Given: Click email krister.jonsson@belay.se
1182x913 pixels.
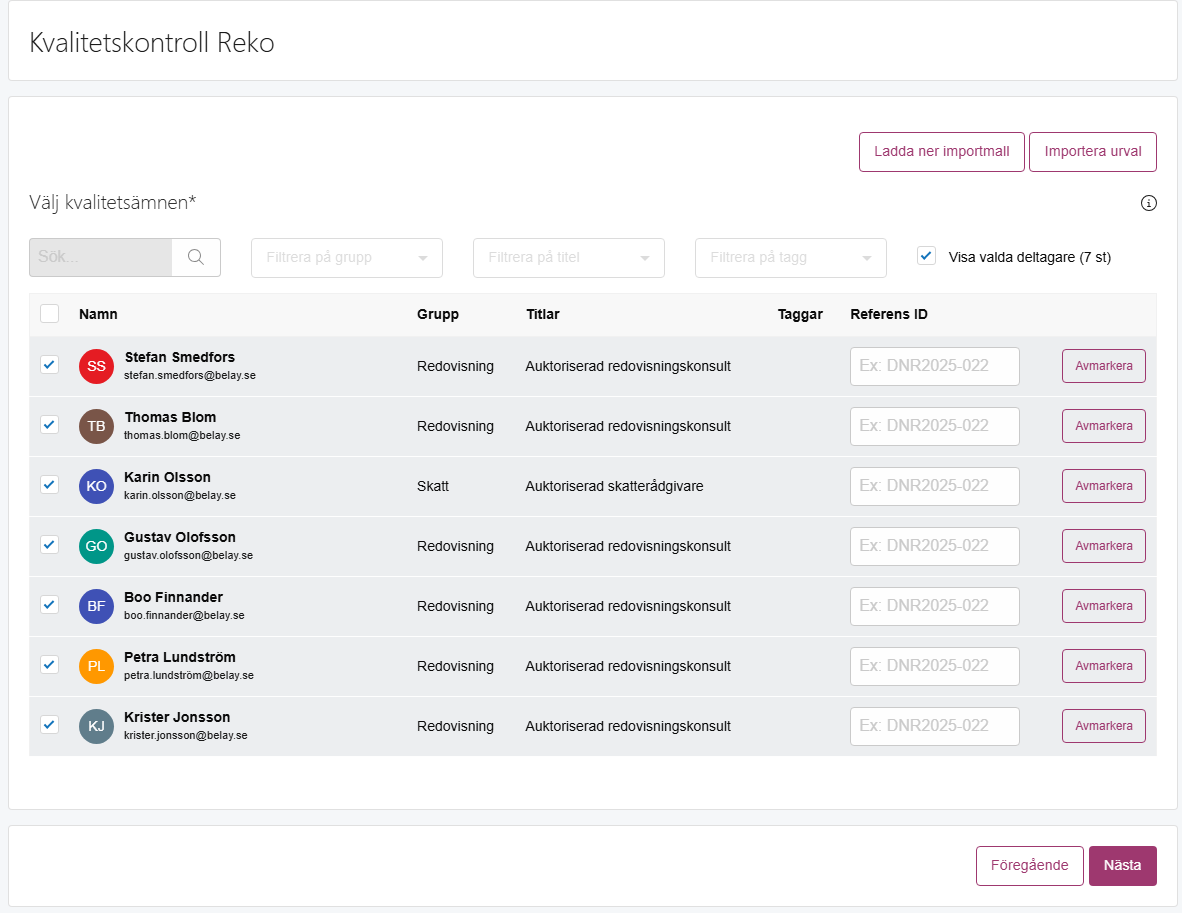Looking at the screenshot, I should click(x=186, y=735).
